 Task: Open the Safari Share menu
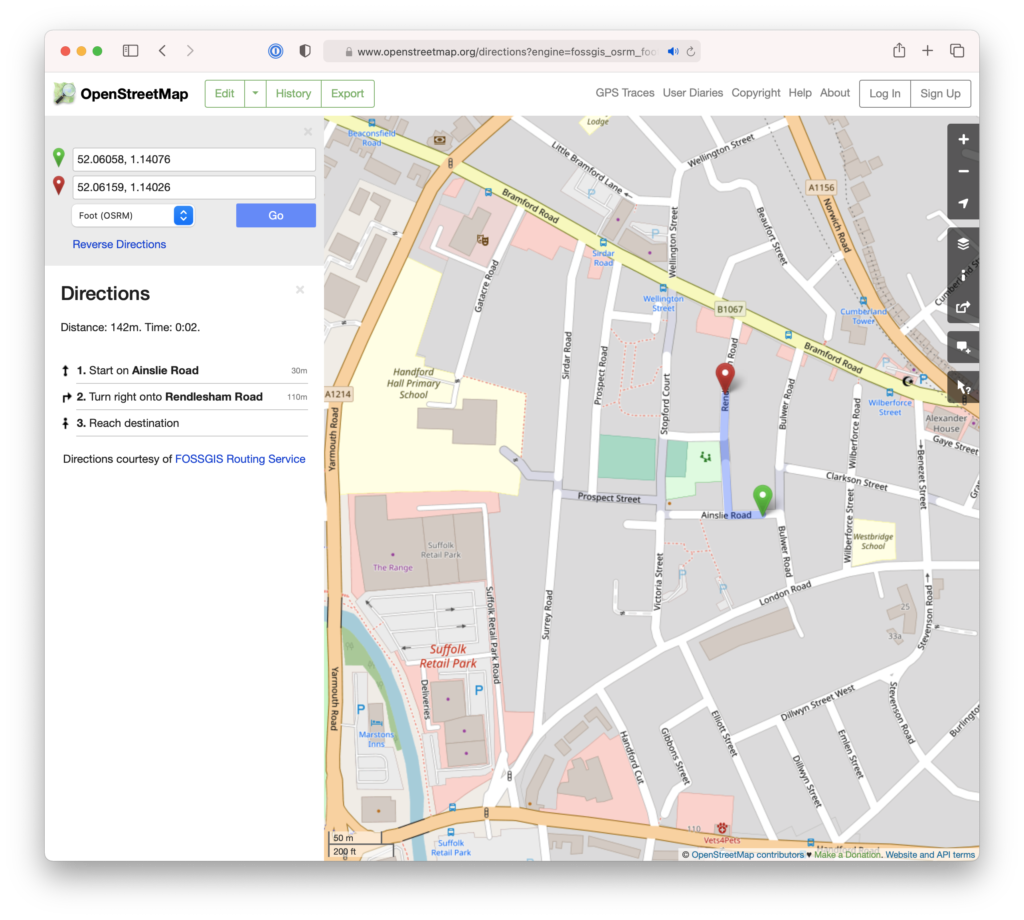coord(899,50)
